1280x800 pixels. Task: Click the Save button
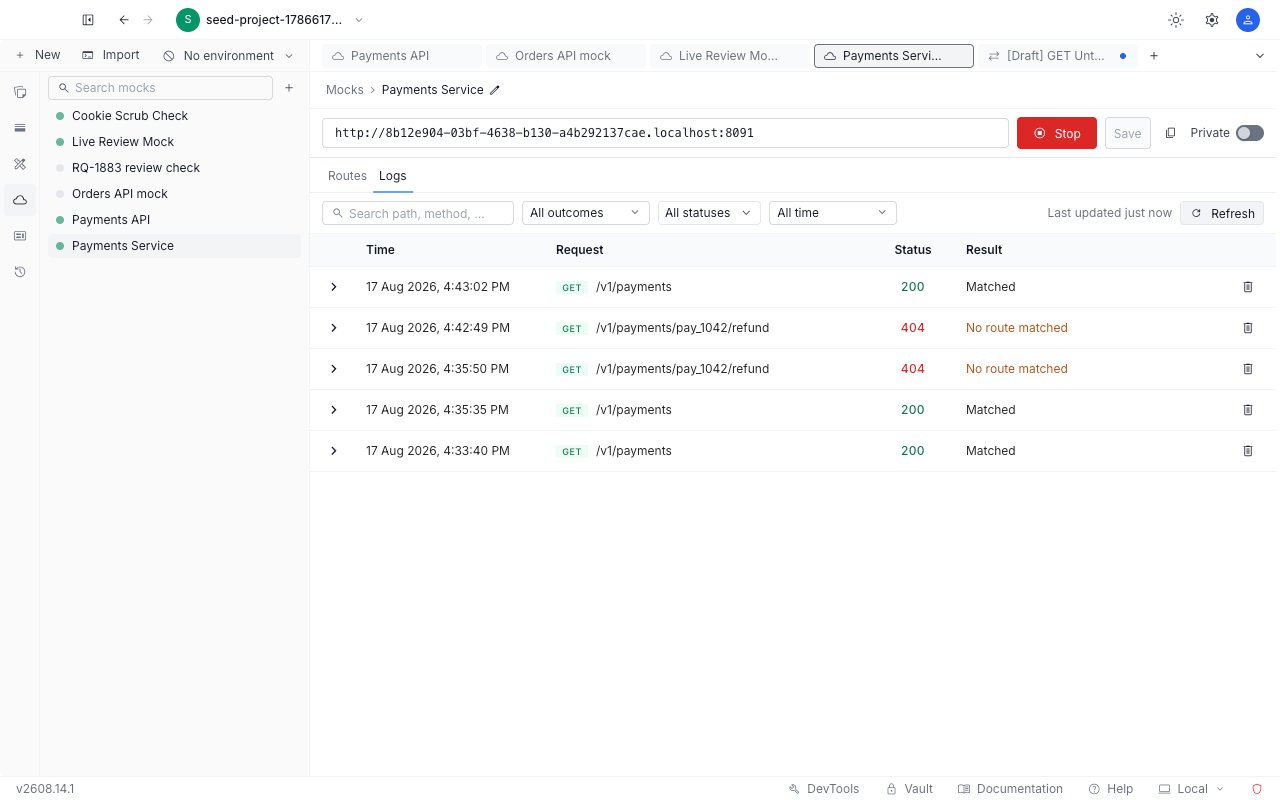[x=1127, y=133]
